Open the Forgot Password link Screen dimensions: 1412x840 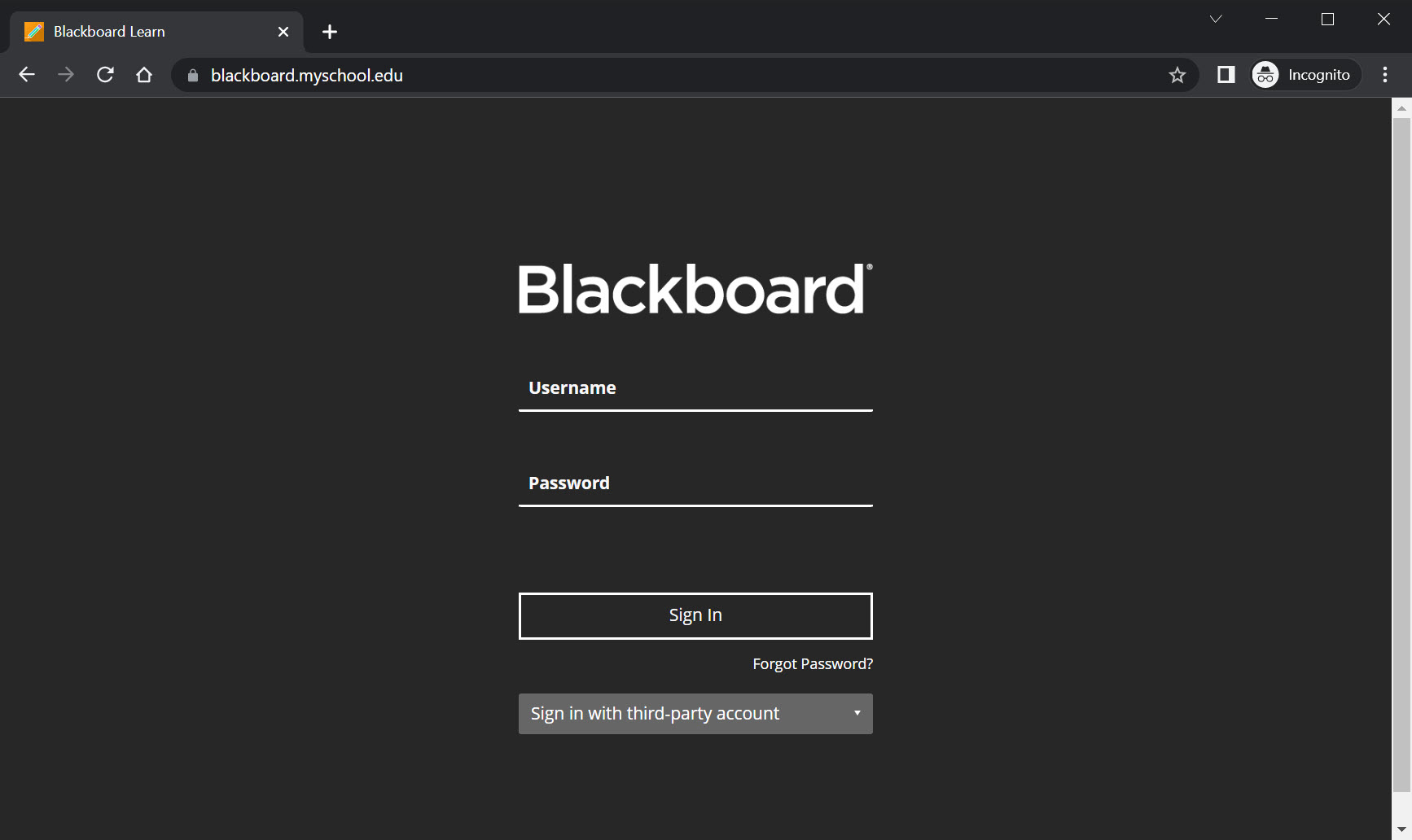tap(811, 663)
